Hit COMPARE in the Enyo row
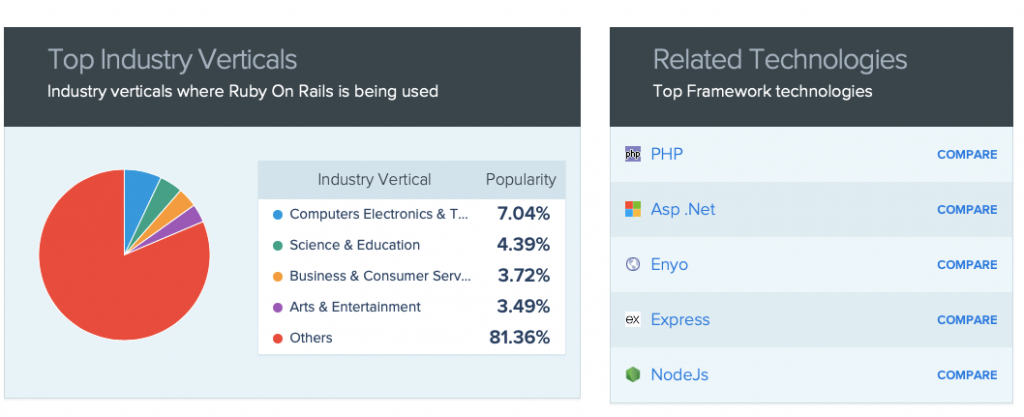 point(966,265)
